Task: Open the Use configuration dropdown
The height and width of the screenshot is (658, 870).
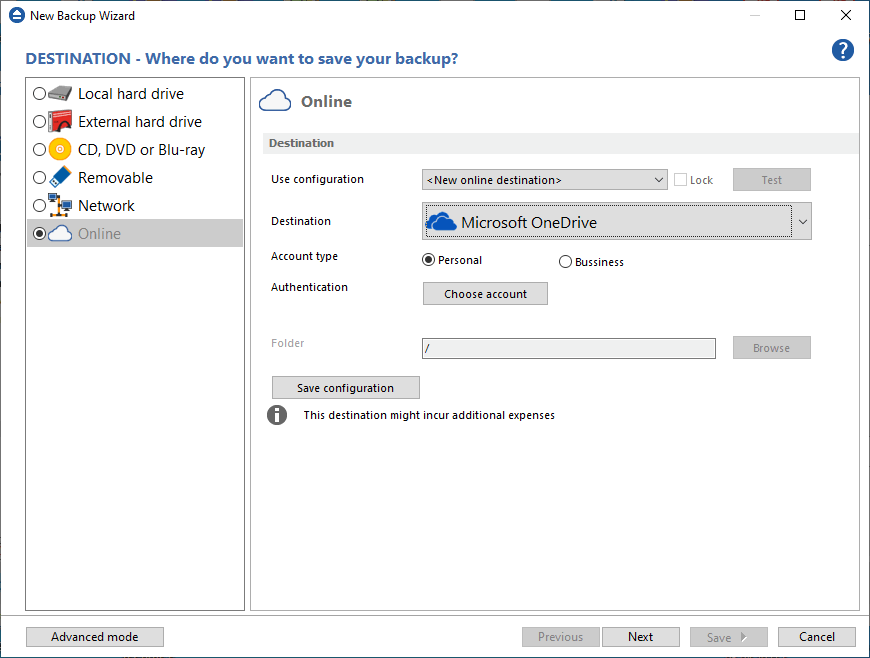Action: tap(544, 180)
